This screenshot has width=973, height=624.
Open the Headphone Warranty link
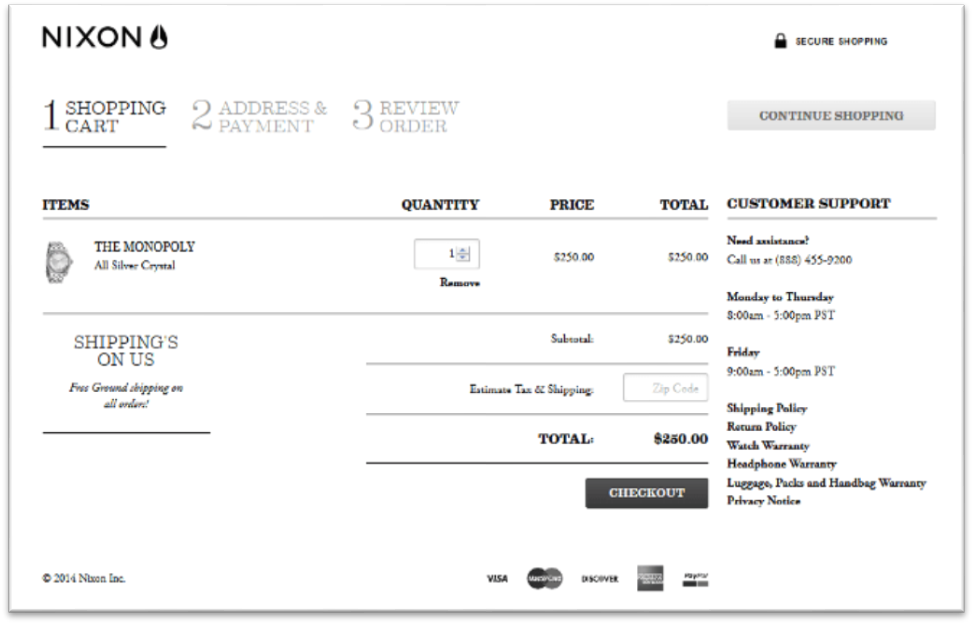[782, 464]
